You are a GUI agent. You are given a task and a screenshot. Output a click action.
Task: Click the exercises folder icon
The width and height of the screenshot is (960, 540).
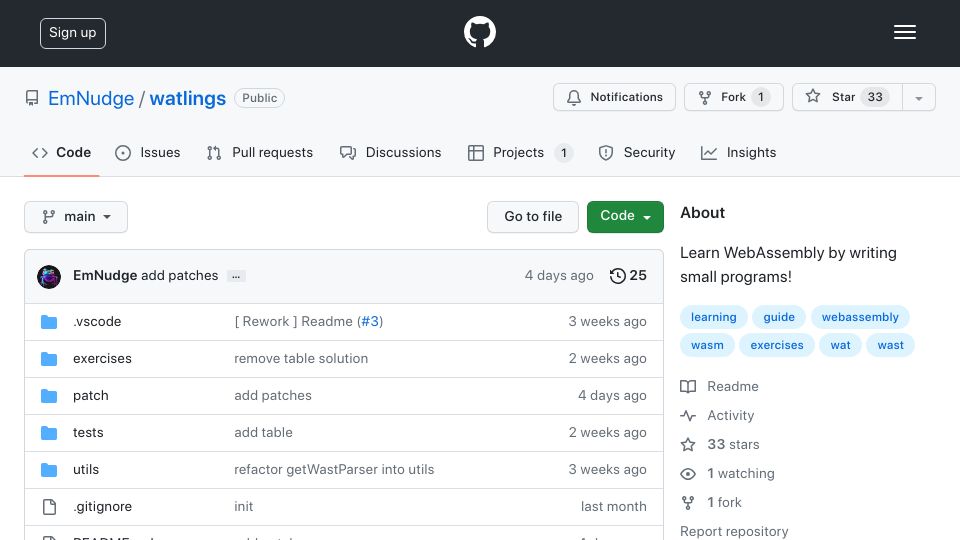(49, 359)
